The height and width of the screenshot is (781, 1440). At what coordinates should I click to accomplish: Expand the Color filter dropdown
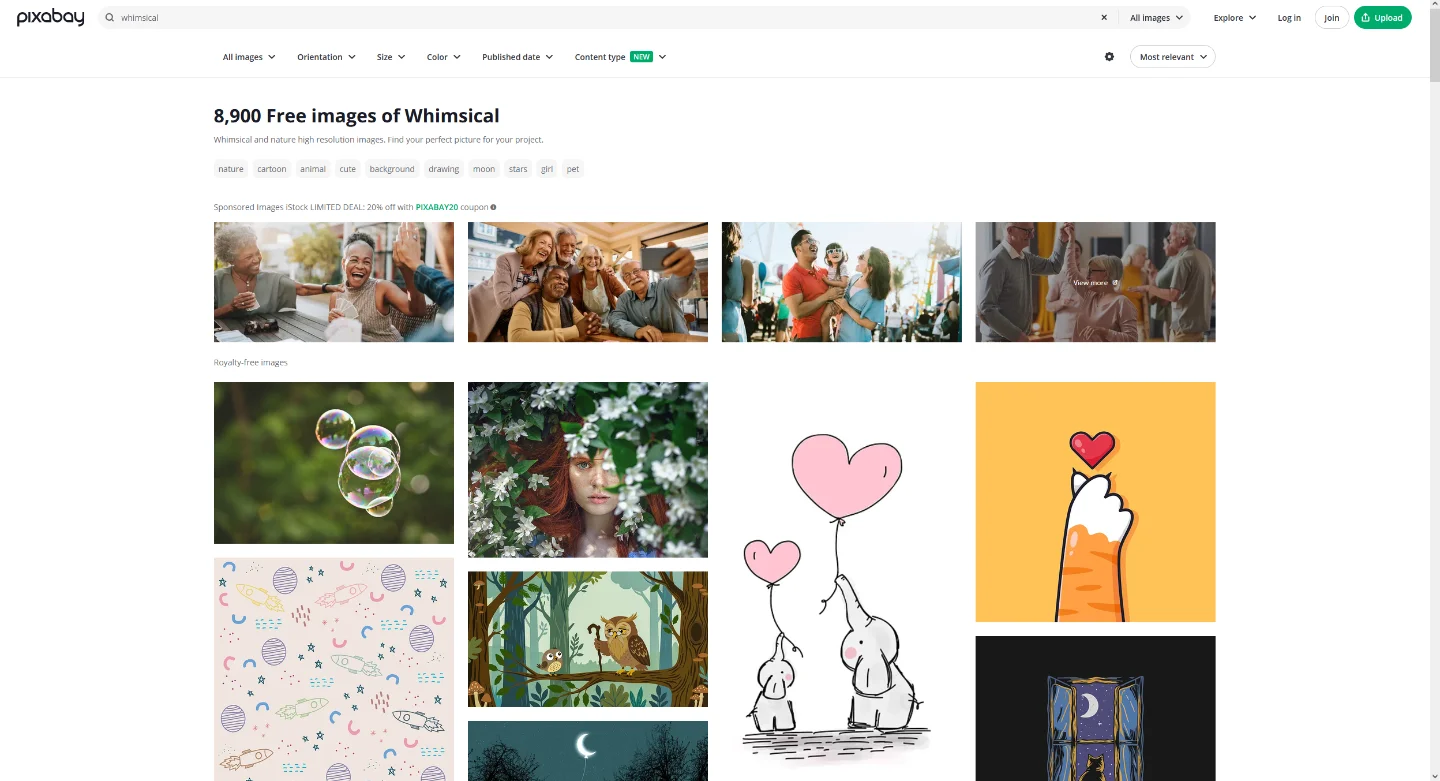coord(444,57)
